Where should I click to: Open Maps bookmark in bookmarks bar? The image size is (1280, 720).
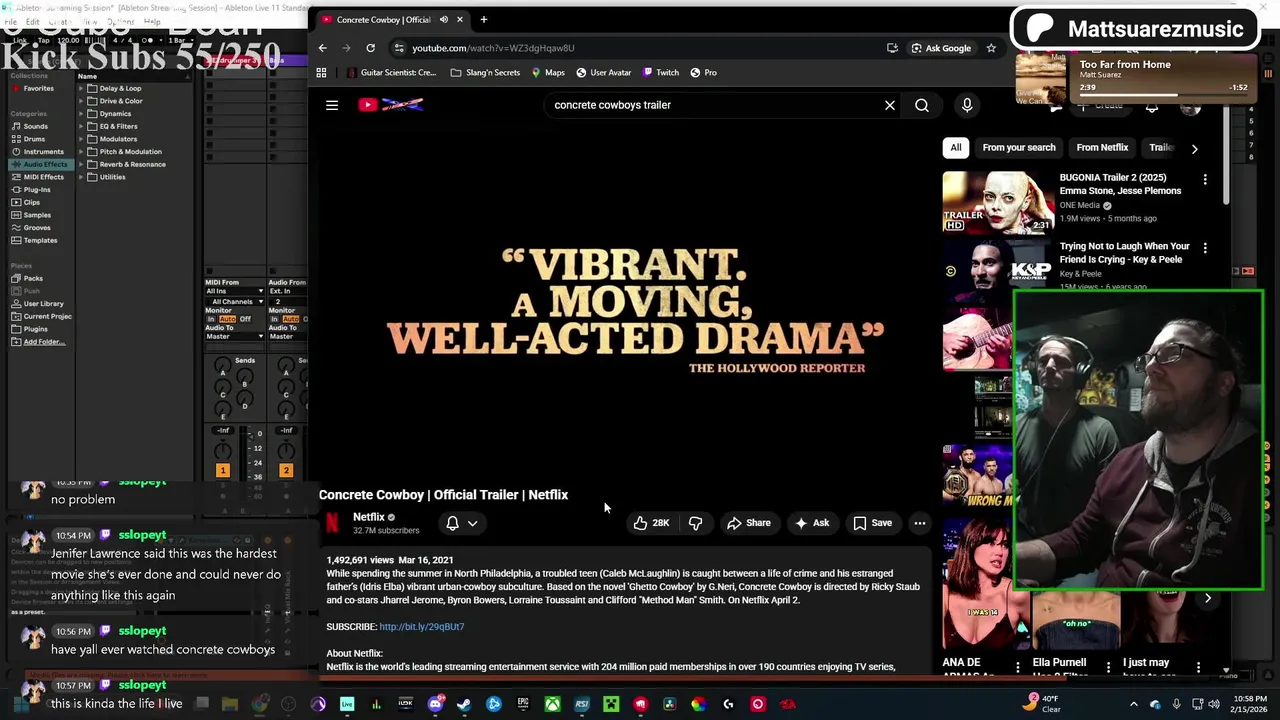(x=548, y=73)
